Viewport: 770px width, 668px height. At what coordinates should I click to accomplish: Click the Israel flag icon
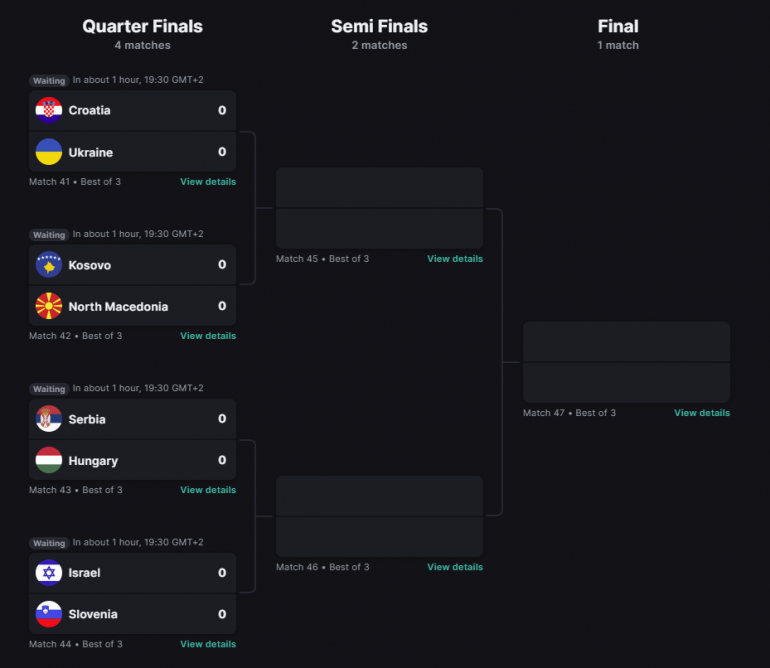pos(49,573)
